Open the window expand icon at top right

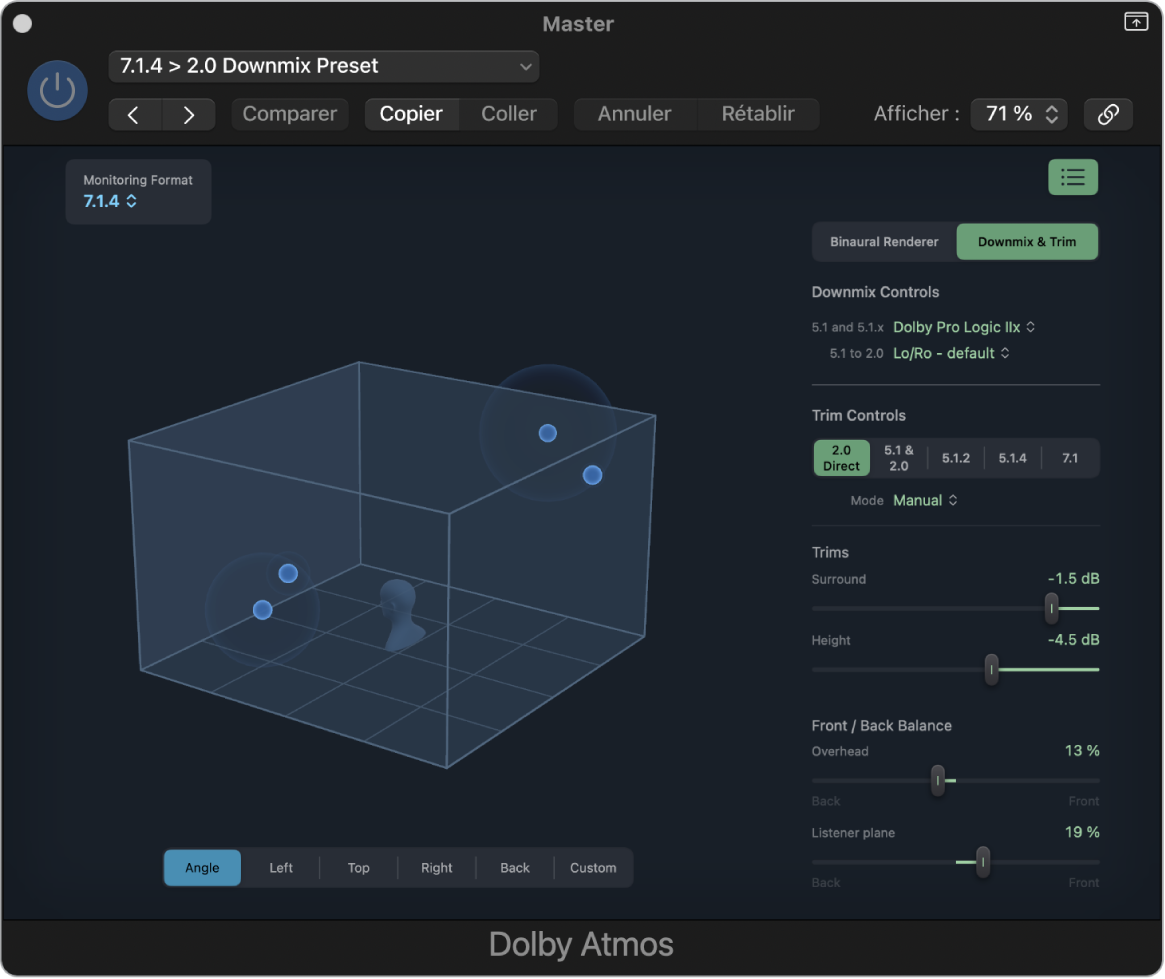(1135, 22)
